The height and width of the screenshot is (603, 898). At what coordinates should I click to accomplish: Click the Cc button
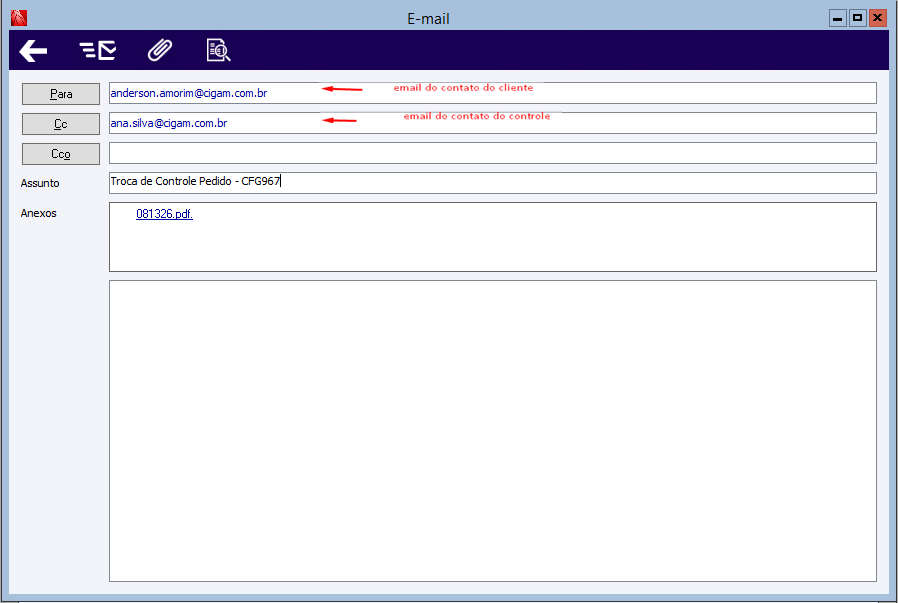pos(61,124)
